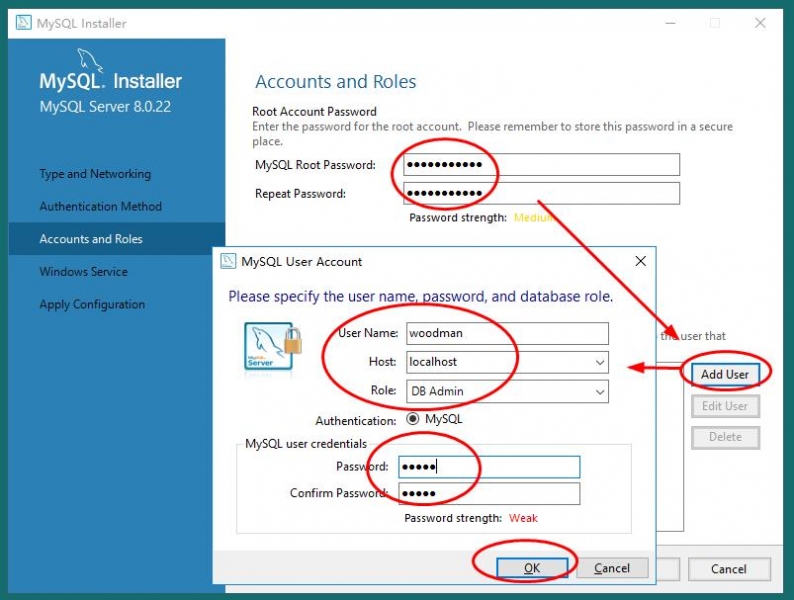Select Accounts and Roles in sidebar
The height and width of the screenshot is (600, 794).
91,239
